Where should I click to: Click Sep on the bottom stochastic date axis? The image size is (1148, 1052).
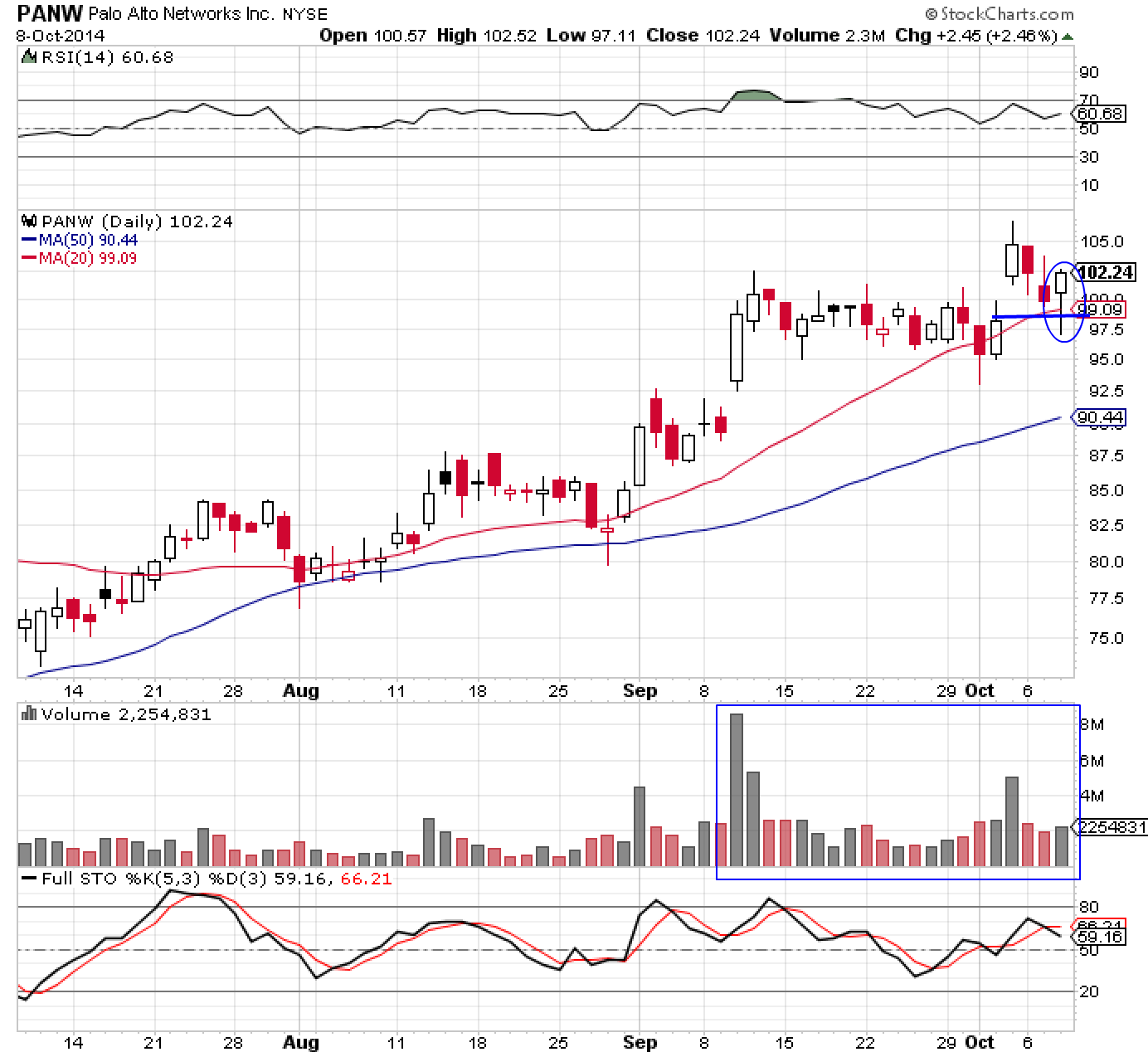click(640, 1042)
